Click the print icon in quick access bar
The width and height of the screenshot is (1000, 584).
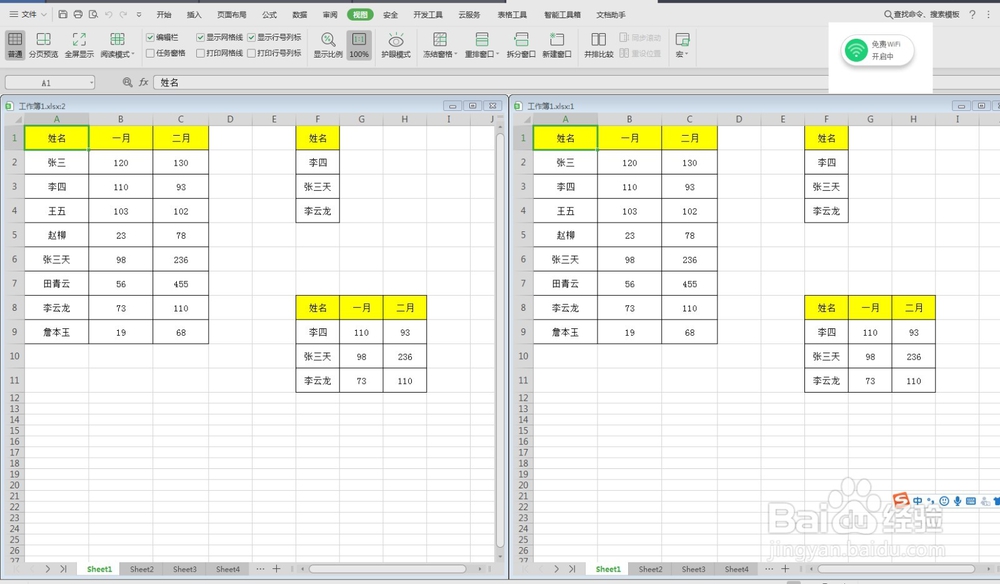click(x=78, y=14)
